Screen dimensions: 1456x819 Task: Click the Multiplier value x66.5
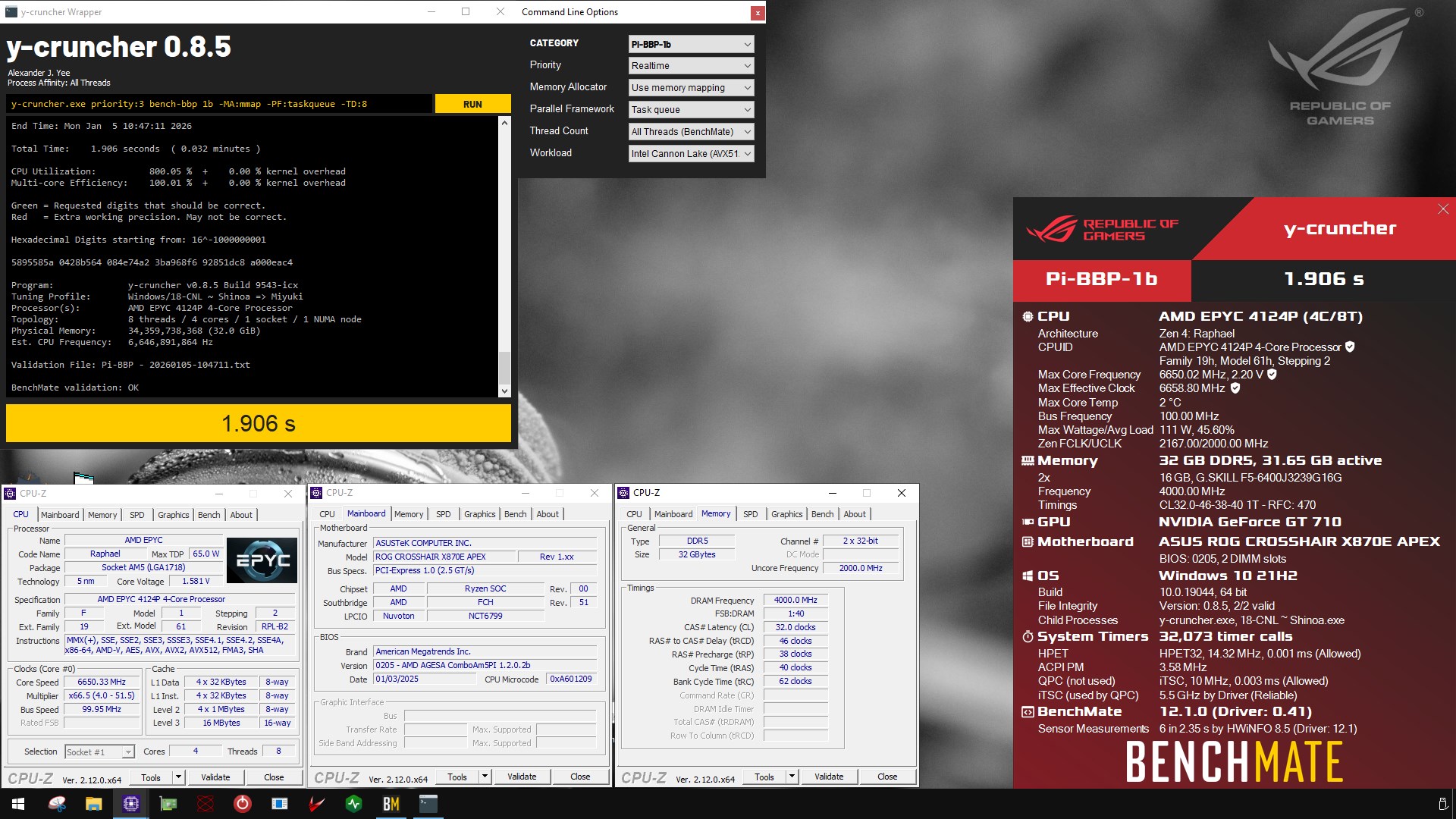[102, 696]
